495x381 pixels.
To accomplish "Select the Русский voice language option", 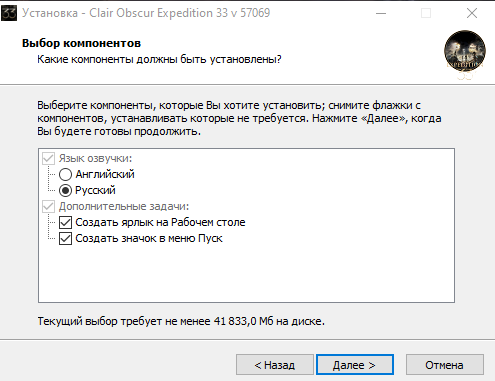I will (x=87, y=190).
